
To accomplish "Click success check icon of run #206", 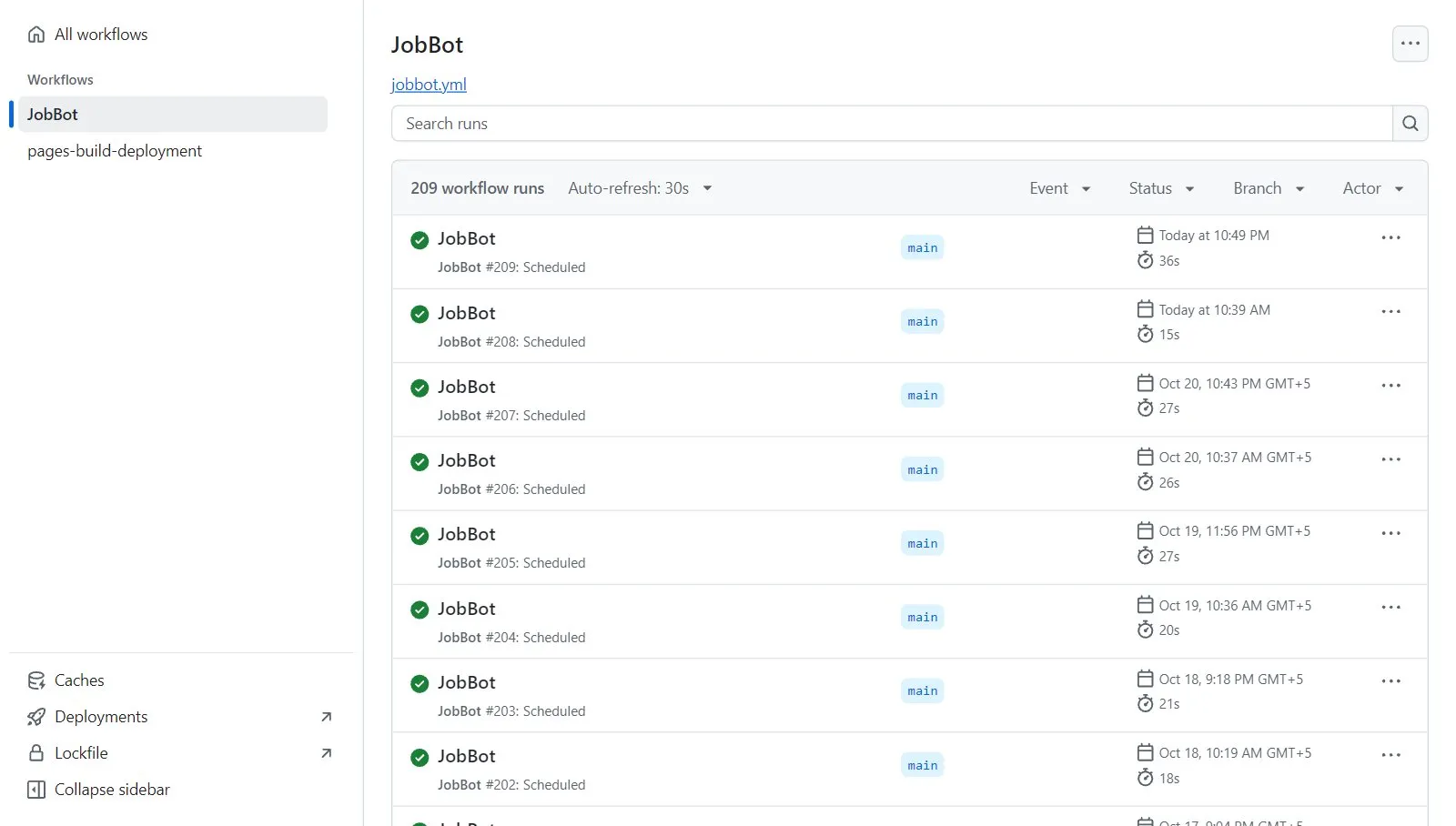I will click(x=420, y=462).
